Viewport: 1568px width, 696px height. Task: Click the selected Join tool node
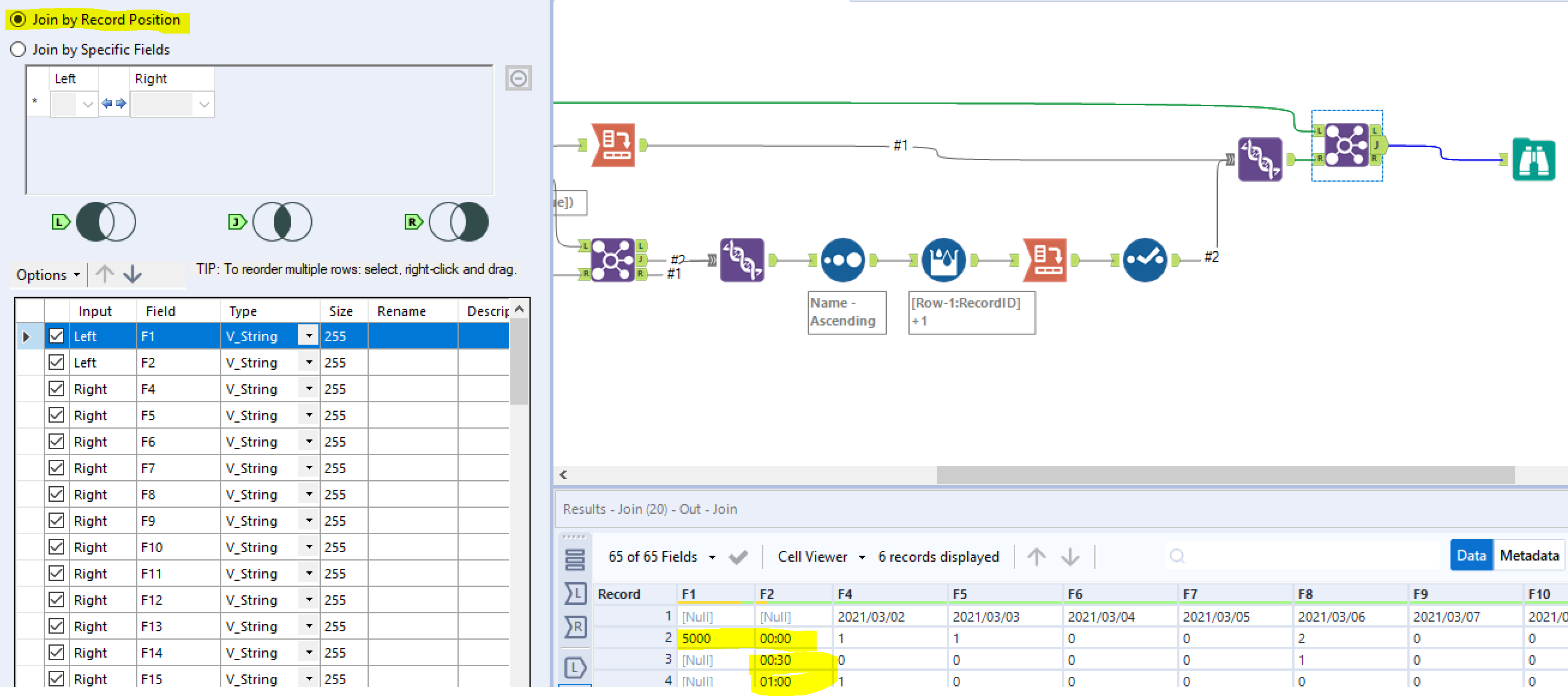1346,145
